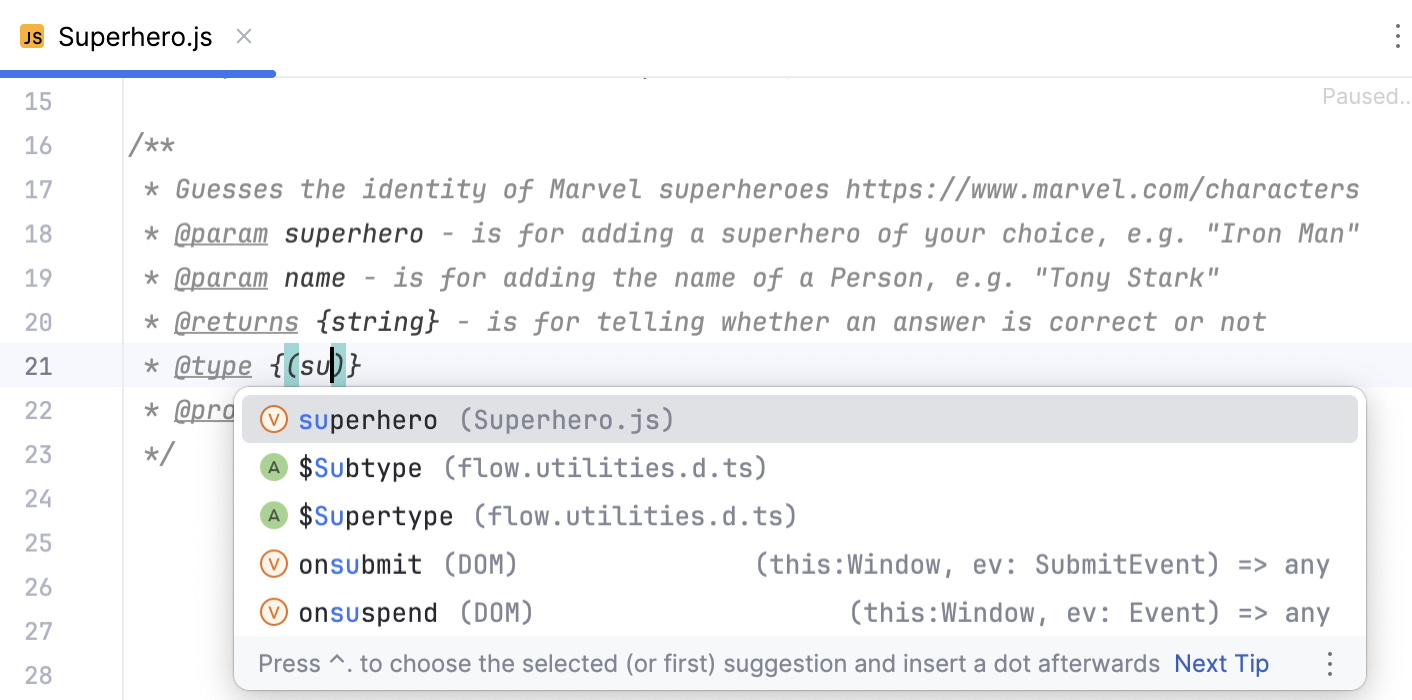The height and width of the screenshot is (700, 1412).
Task: Click the variable icon next to onsubmit suggestion
Action: click(x=274, y=563)
